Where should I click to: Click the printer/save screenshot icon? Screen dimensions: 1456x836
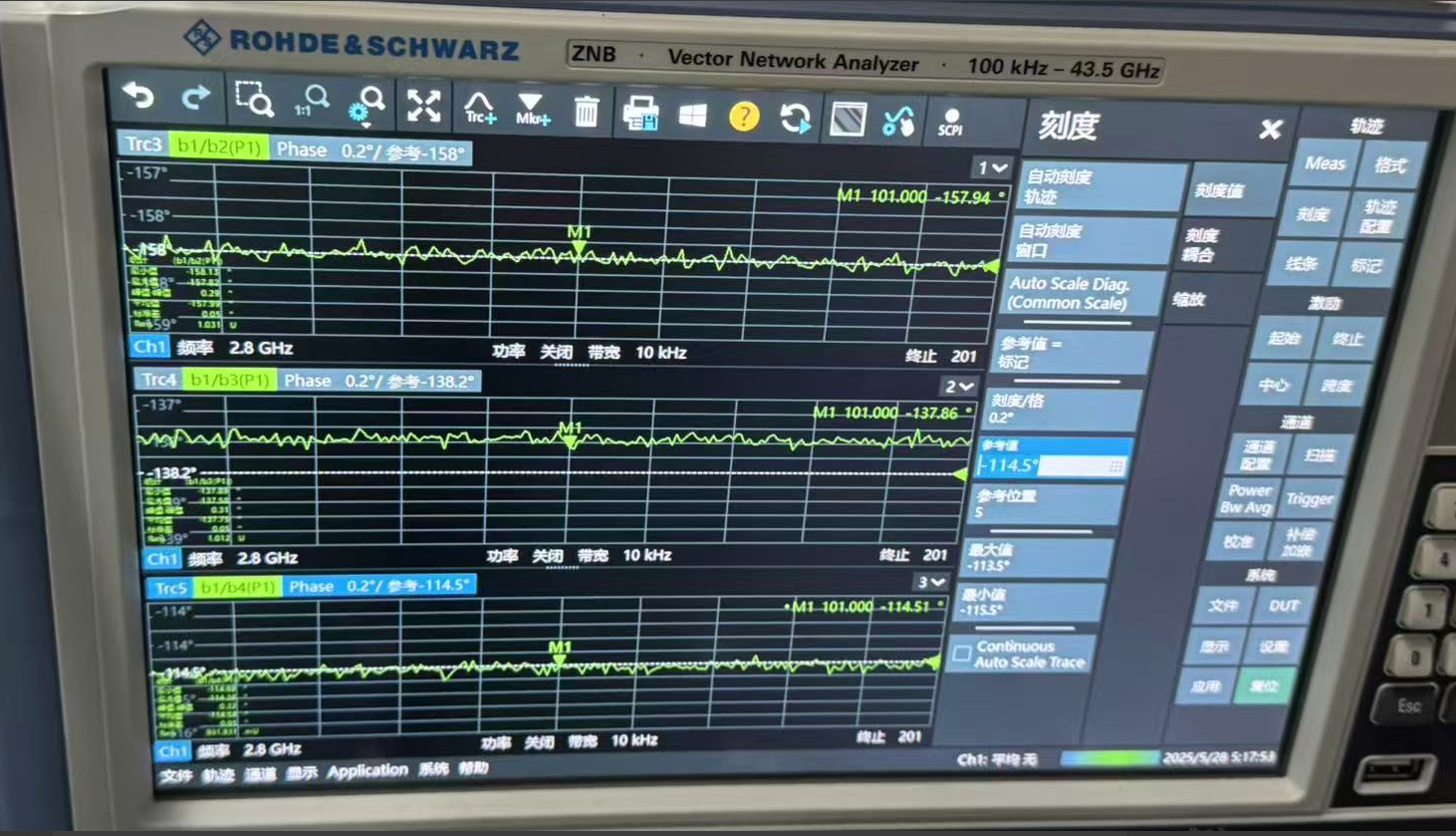639,114
